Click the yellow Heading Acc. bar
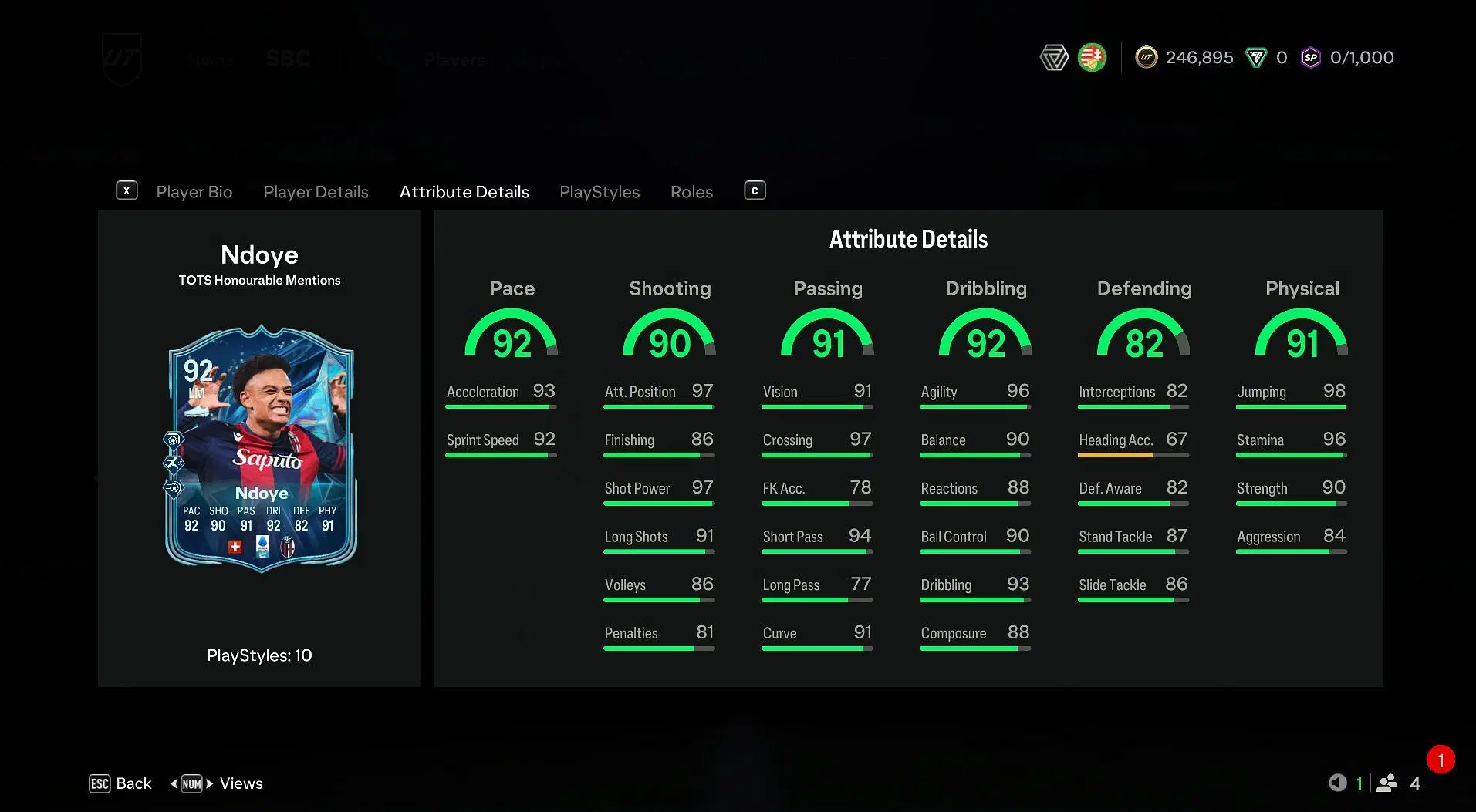This screenshot has width=1476, height=812. pyautogui.click(x=1115, y=455)
